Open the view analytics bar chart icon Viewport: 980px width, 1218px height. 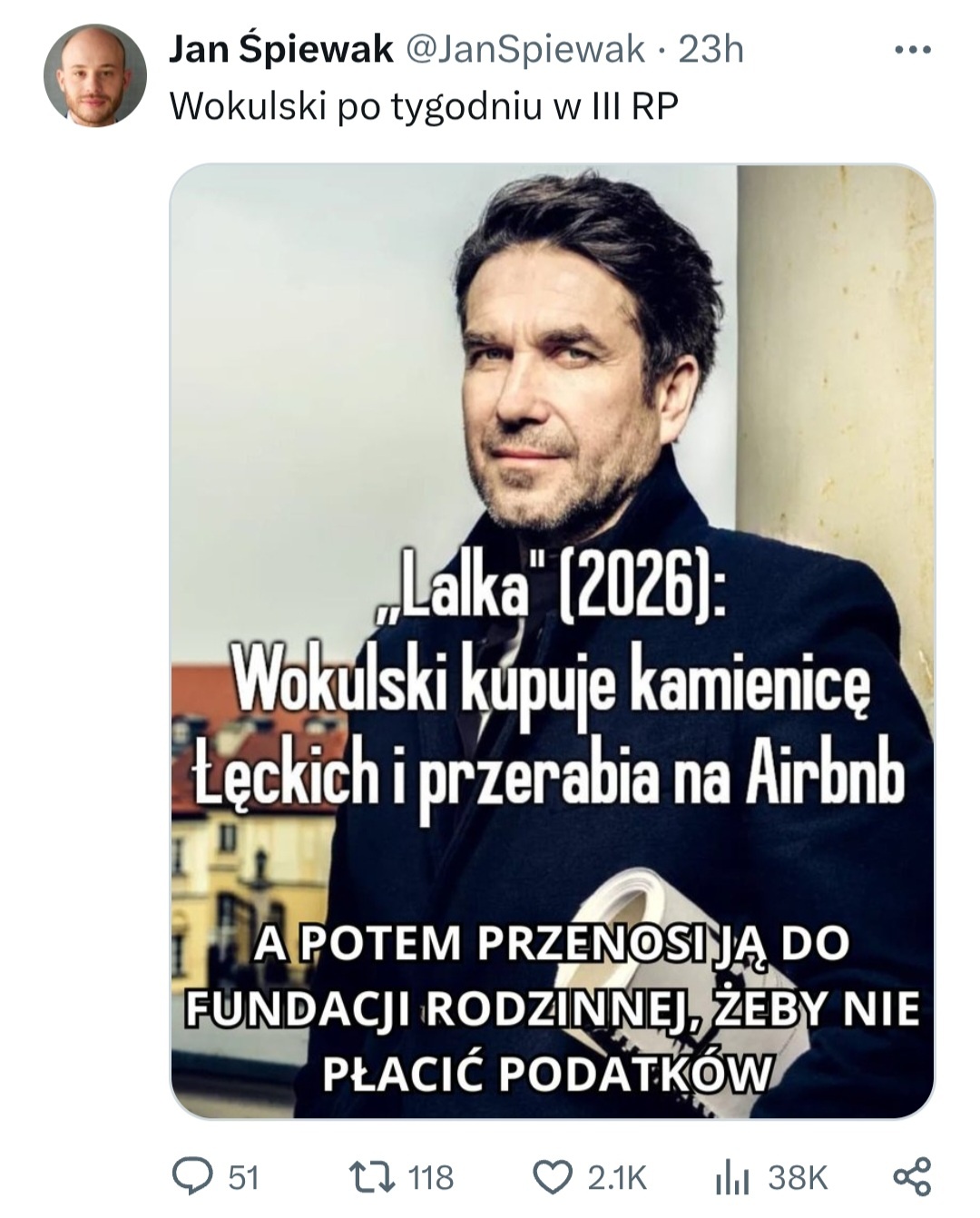[732, 1178]
